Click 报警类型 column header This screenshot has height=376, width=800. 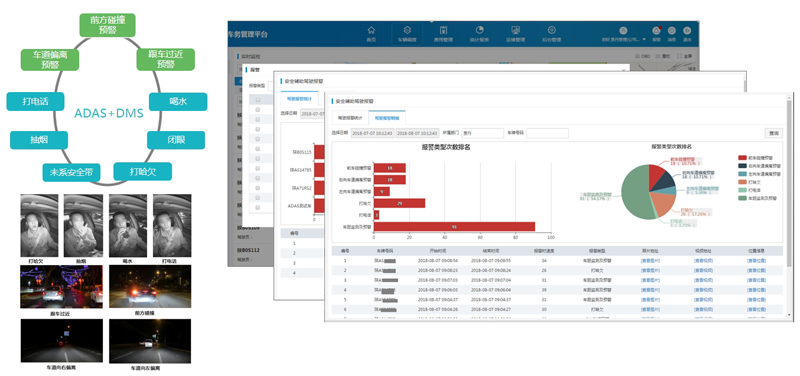click(x=597, y=251)
